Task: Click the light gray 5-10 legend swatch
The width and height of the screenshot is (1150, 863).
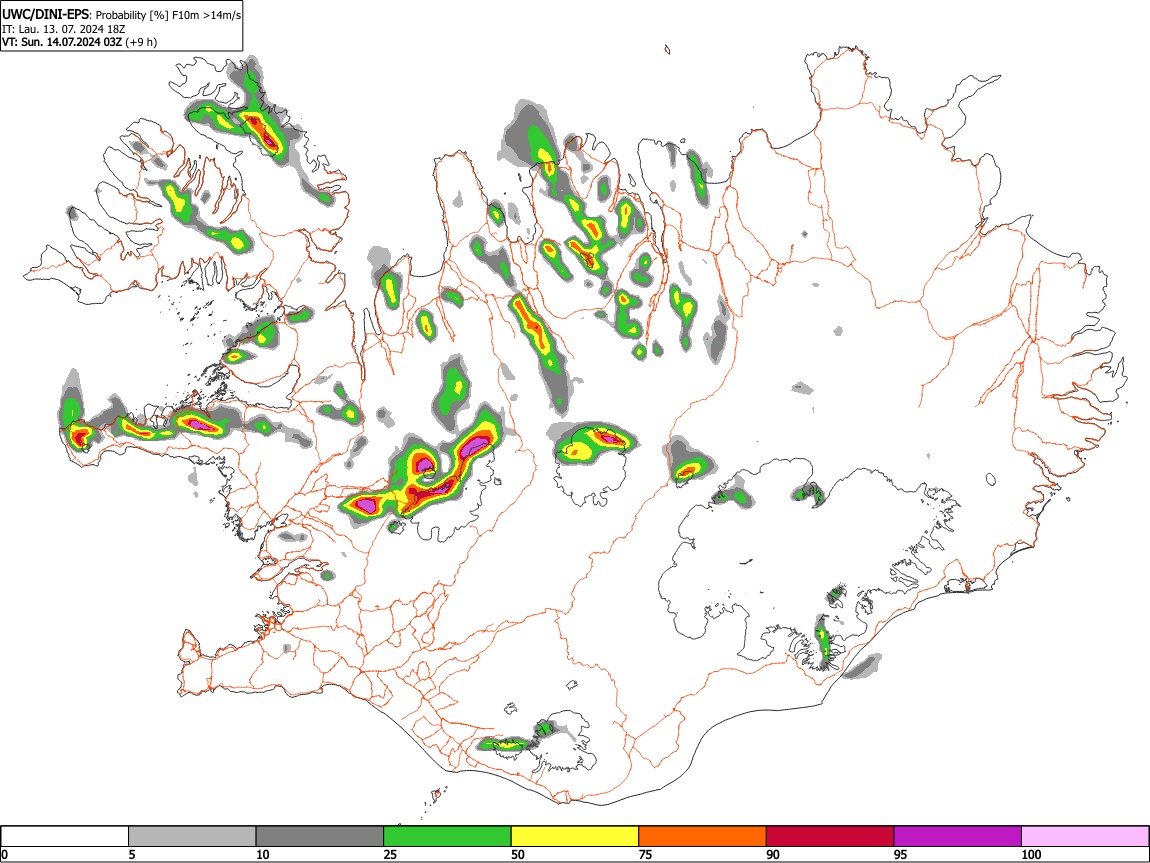Action: pos(192,837)
